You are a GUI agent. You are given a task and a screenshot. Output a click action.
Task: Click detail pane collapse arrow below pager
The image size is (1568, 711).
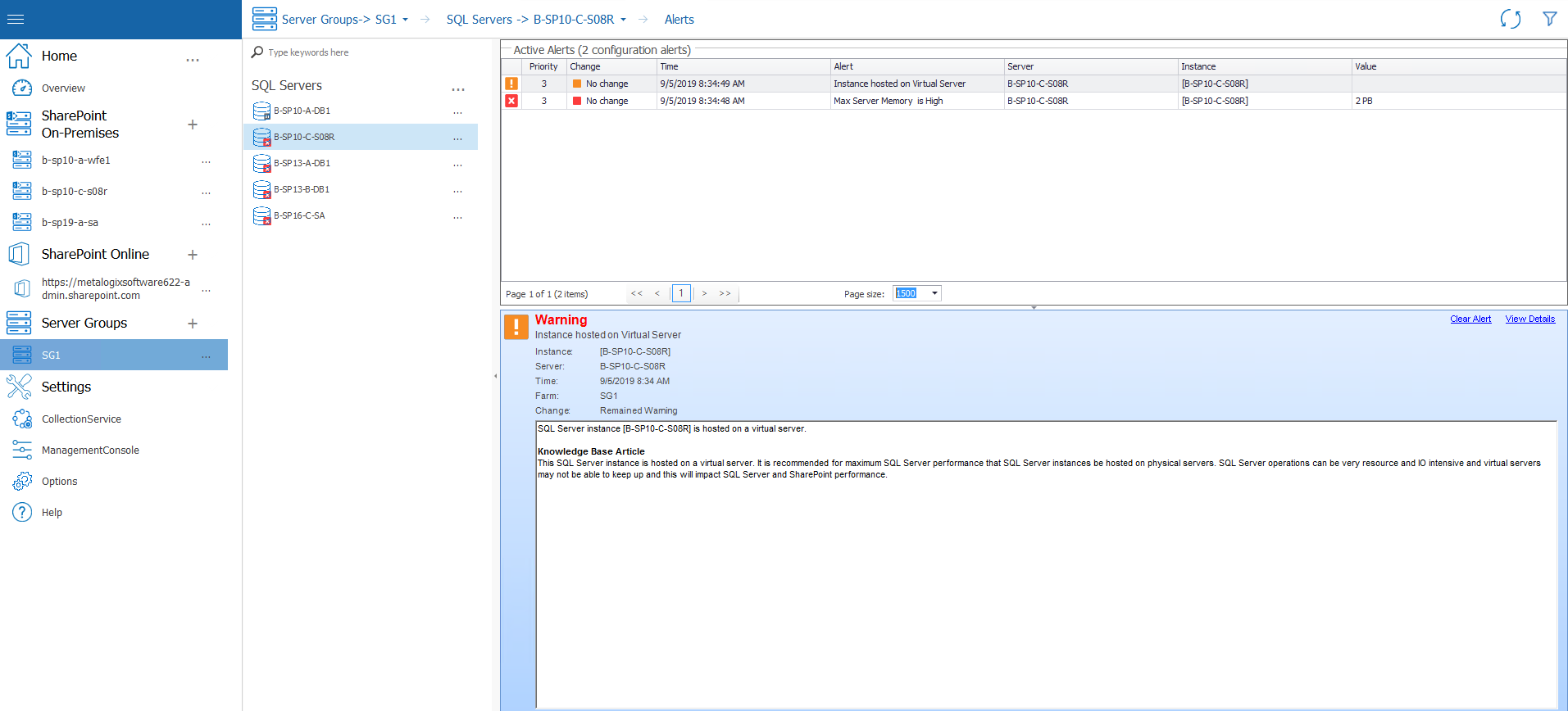pos(1034,307)
